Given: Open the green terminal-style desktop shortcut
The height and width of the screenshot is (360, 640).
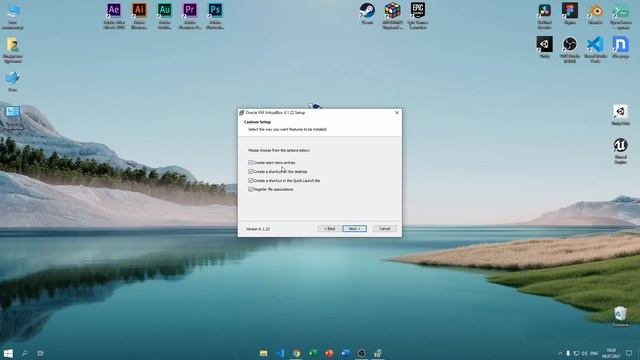Looking at the screenshot, I should coord(620,16).
